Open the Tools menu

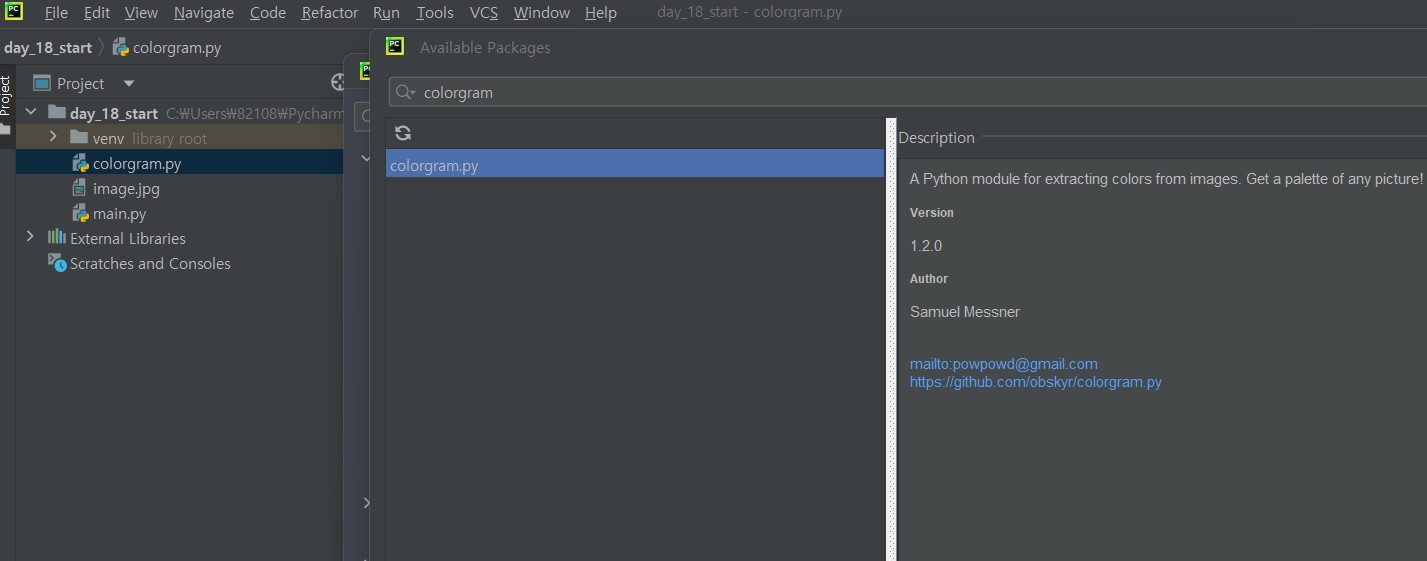pos(434,13)
